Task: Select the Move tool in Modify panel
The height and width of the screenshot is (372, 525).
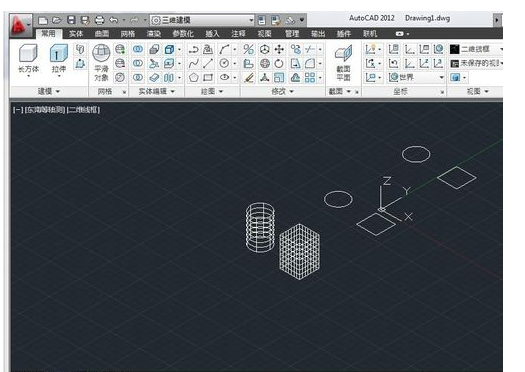Action: point(279,50)
